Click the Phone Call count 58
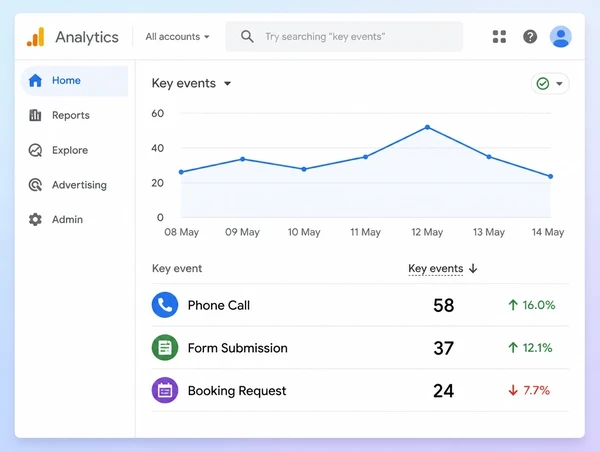This screenshot has width=600, height=452. click(x=443, y=305)
